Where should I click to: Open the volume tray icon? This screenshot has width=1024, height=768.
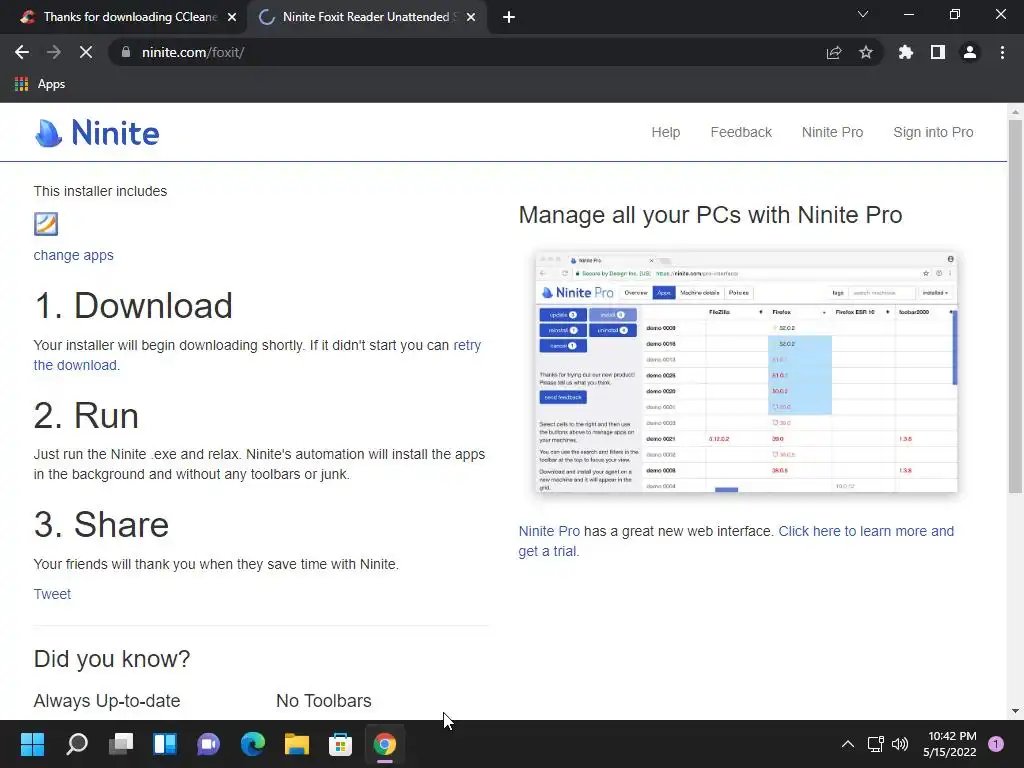tap(900, 744)
